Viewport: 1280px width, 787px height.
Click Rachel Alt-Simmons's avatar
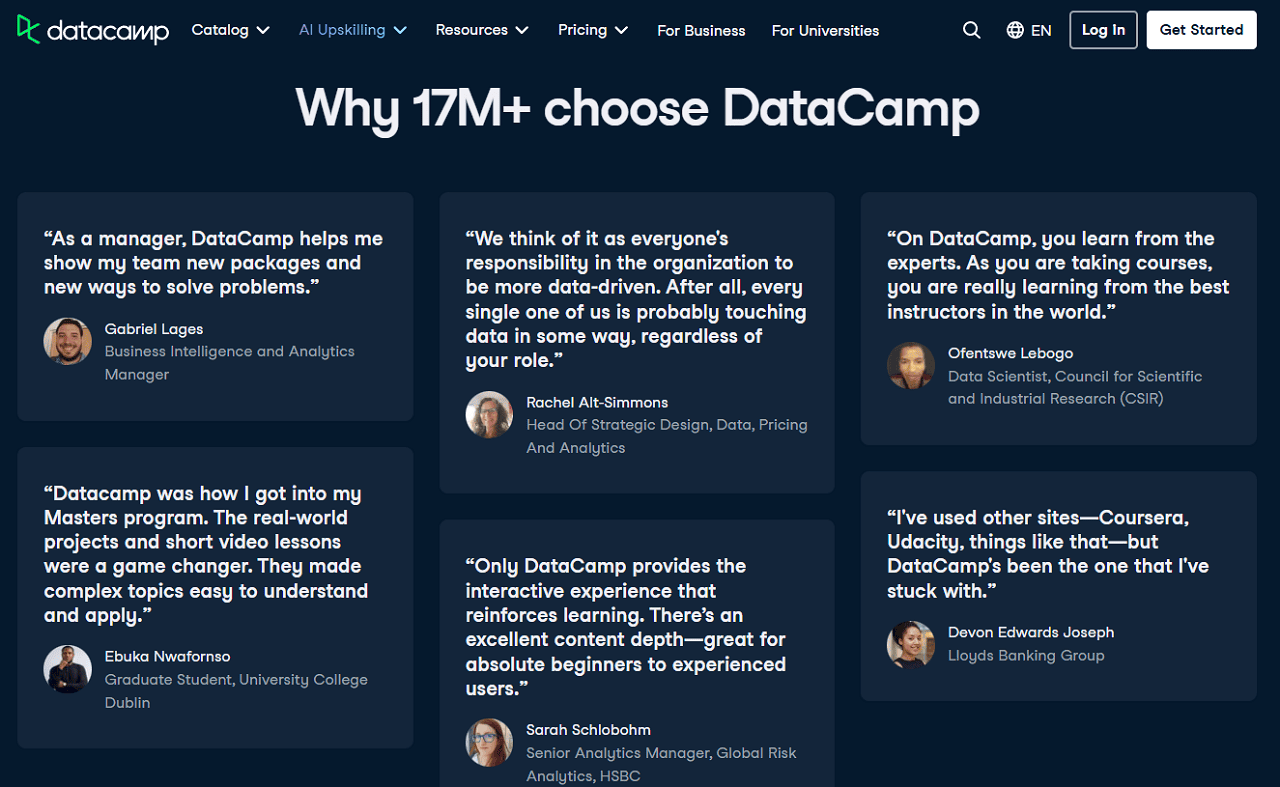coord(489,413)
